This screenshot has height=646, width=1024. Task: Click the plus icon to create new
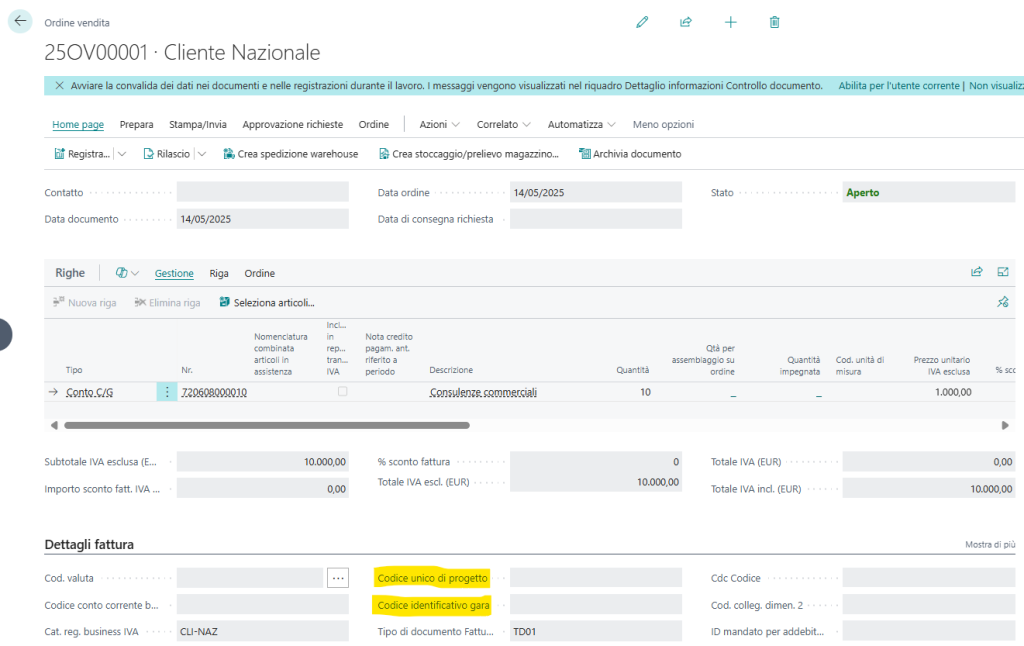pos(730,22)
